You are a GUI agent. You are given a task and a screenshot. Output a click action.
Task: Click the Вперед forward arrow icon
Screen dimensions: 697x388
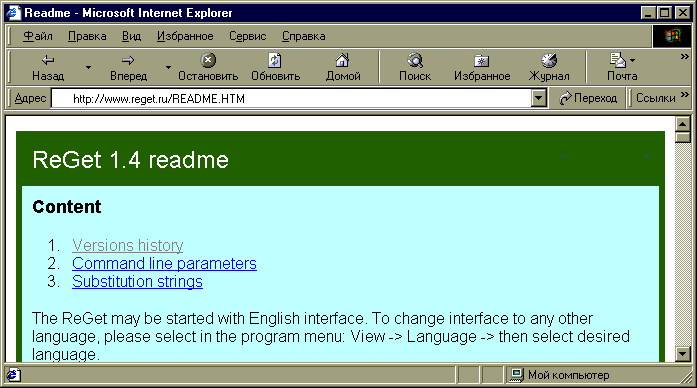[x=128, y=60]
